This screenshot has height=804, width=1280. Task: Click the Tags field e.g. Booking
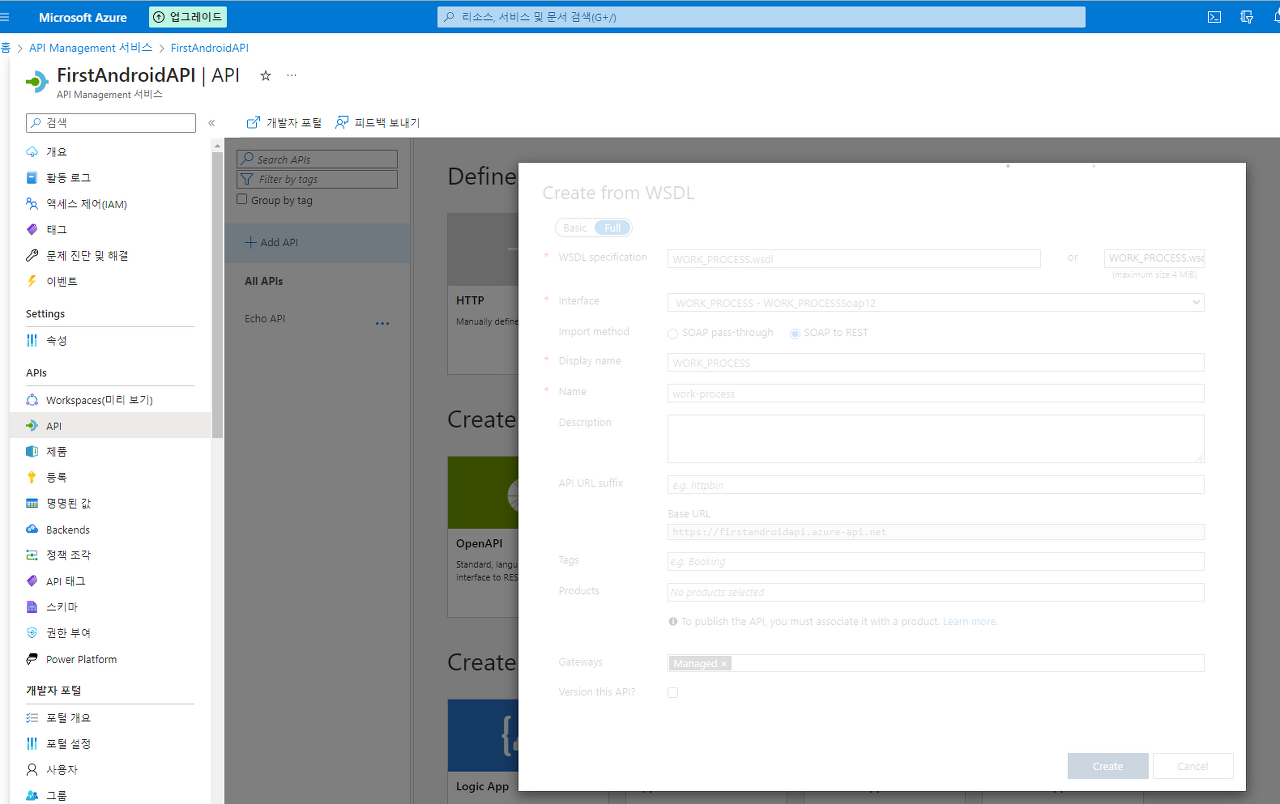click(x=936, y=561)
